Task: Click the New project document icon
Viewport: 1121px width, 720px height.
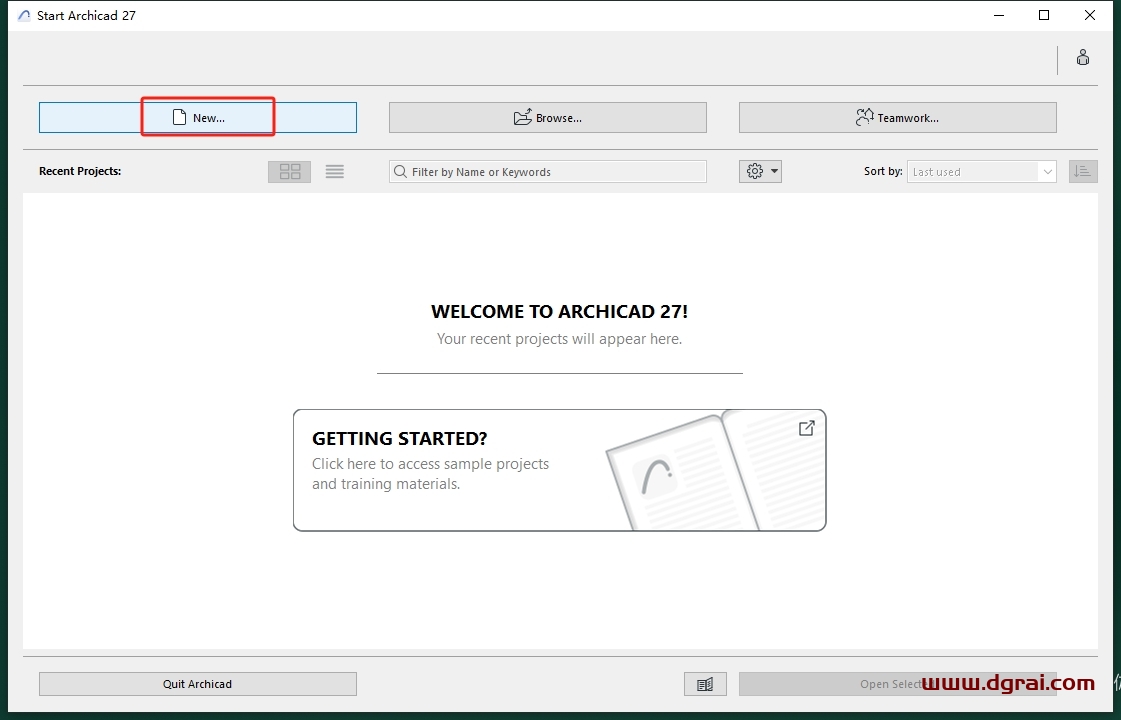Action: click(x=180, y=118)
